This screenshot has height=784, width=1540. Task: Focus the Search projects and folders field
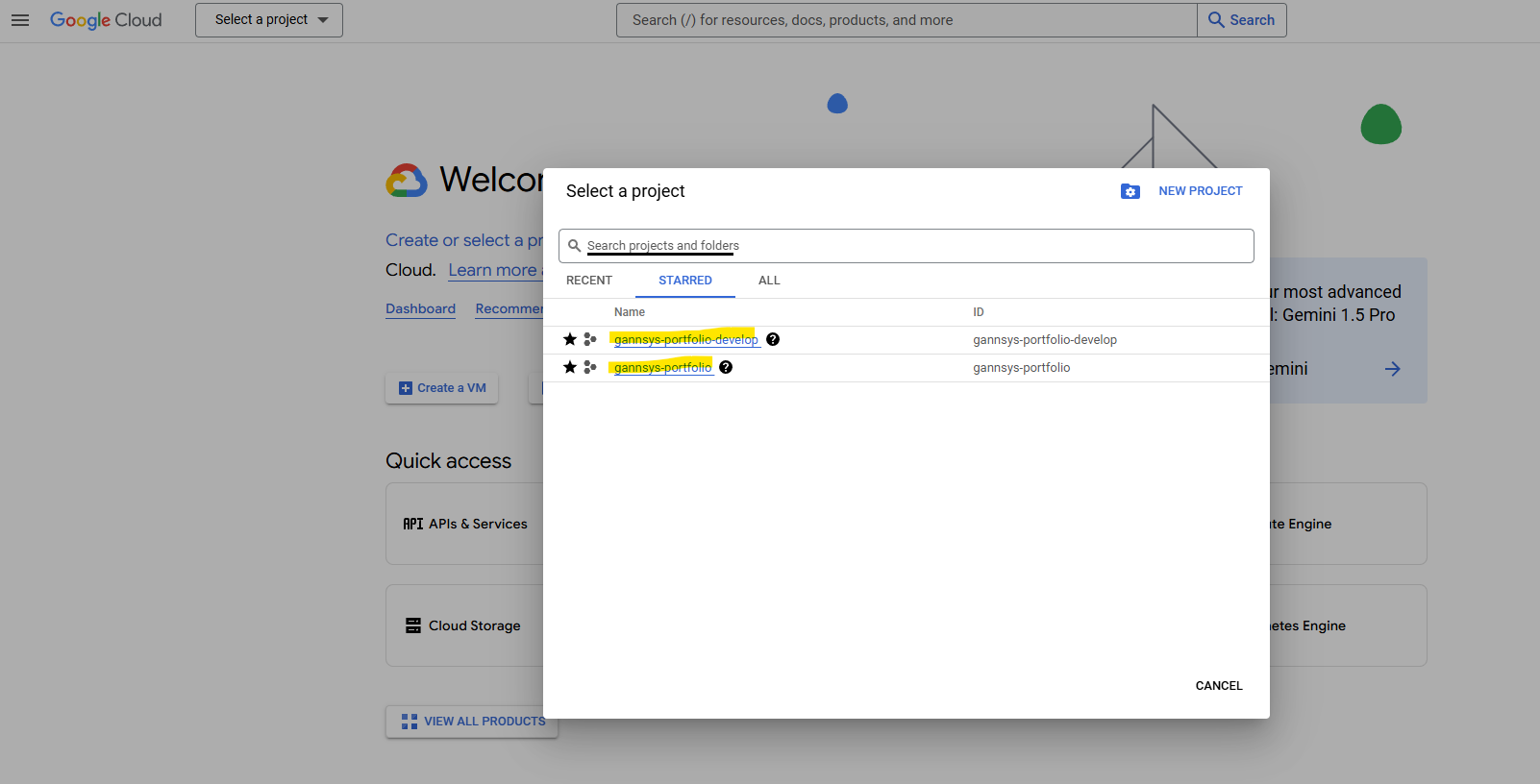point(907,246)
